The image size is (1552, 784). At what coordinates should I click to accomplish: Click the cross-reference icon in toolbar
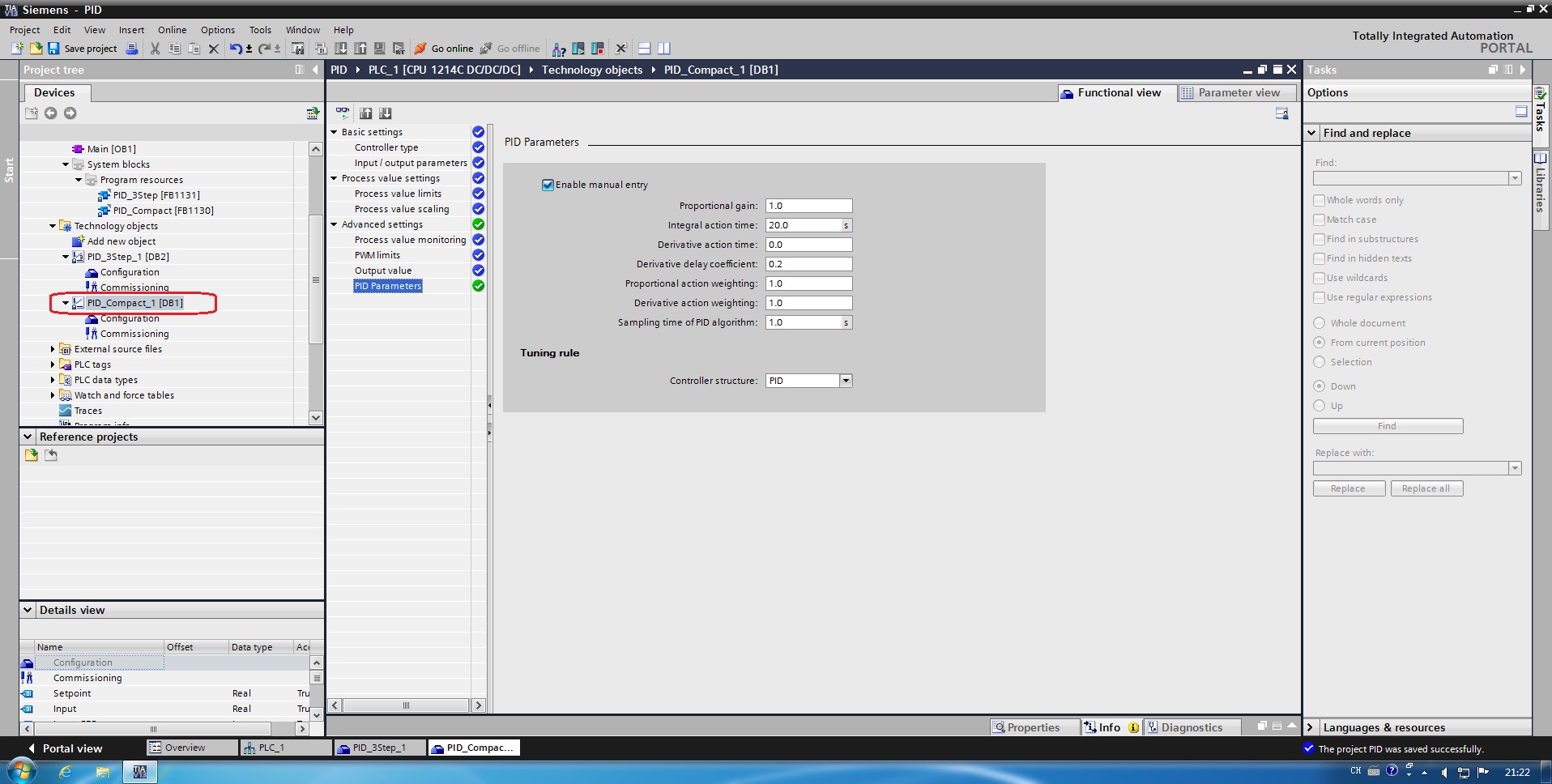[x=621, y=49]
